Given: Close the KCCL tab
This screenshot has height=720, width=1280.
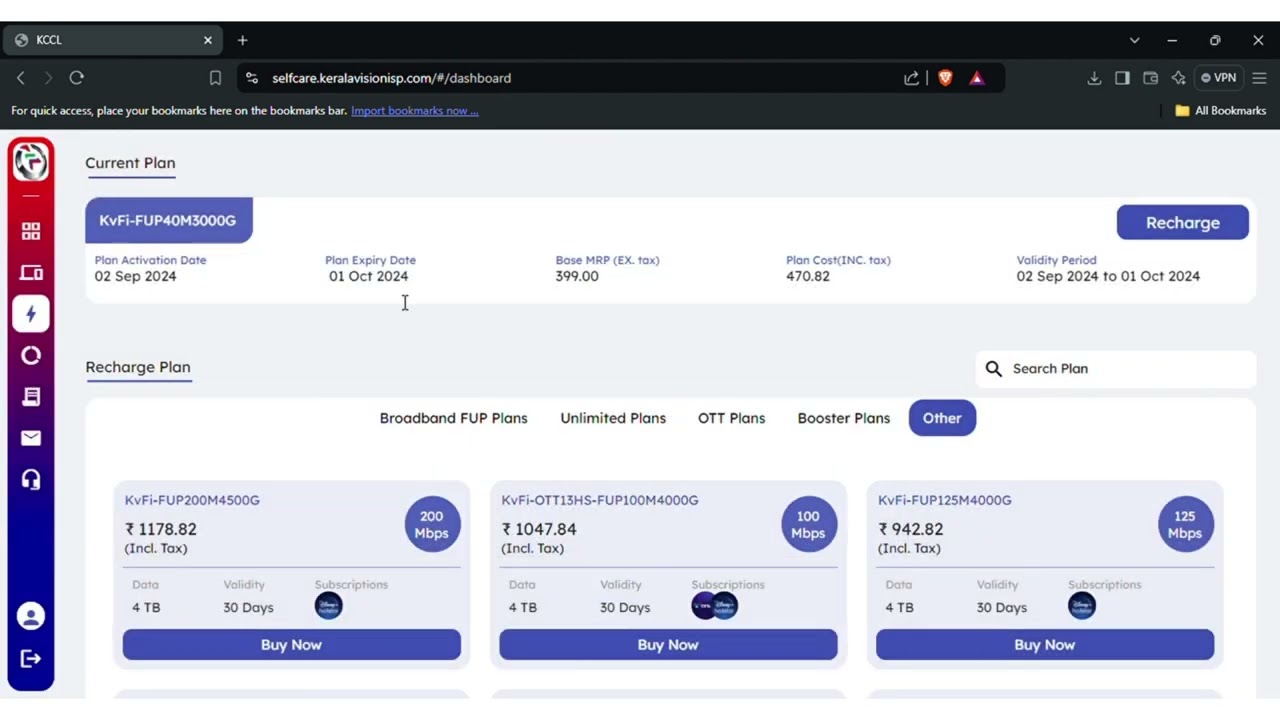Looking at the screenshot, I should [207, 40].
